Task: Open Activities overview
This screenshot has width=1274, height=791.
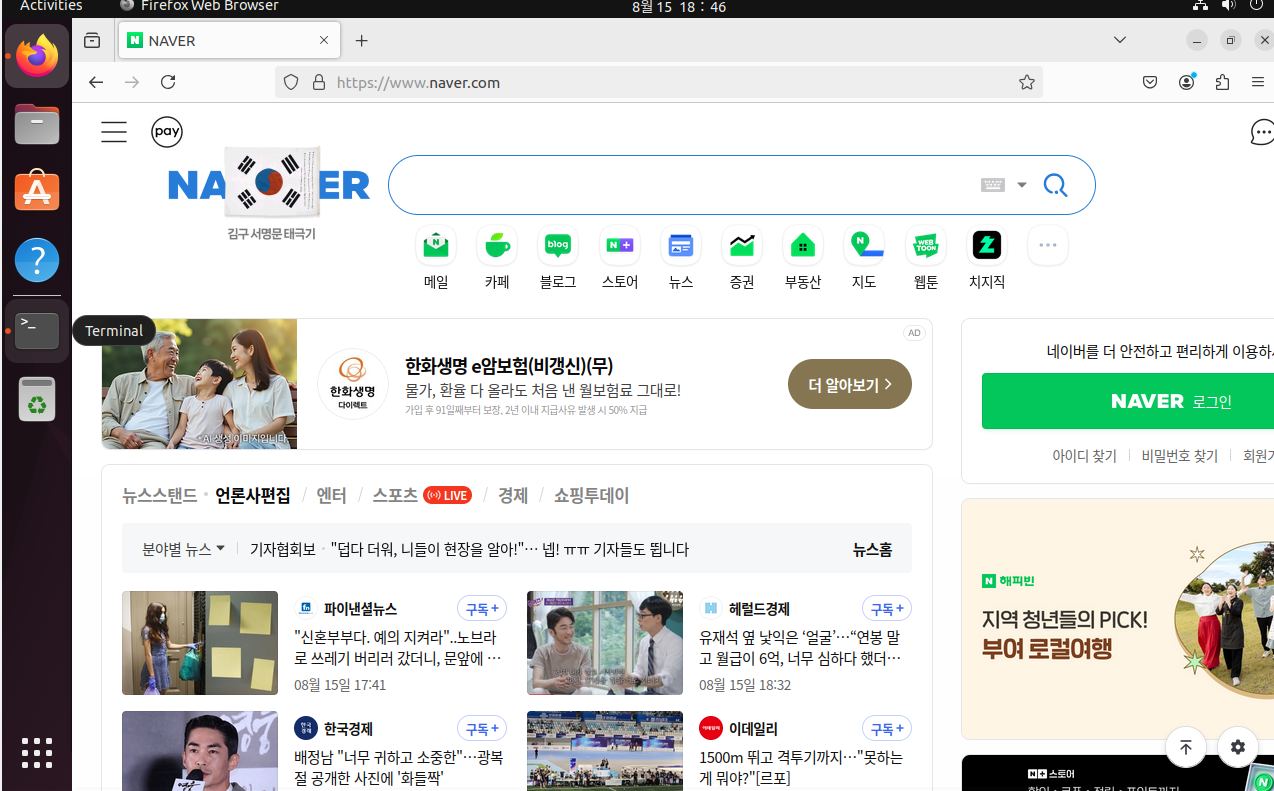Action: point(51,6)
